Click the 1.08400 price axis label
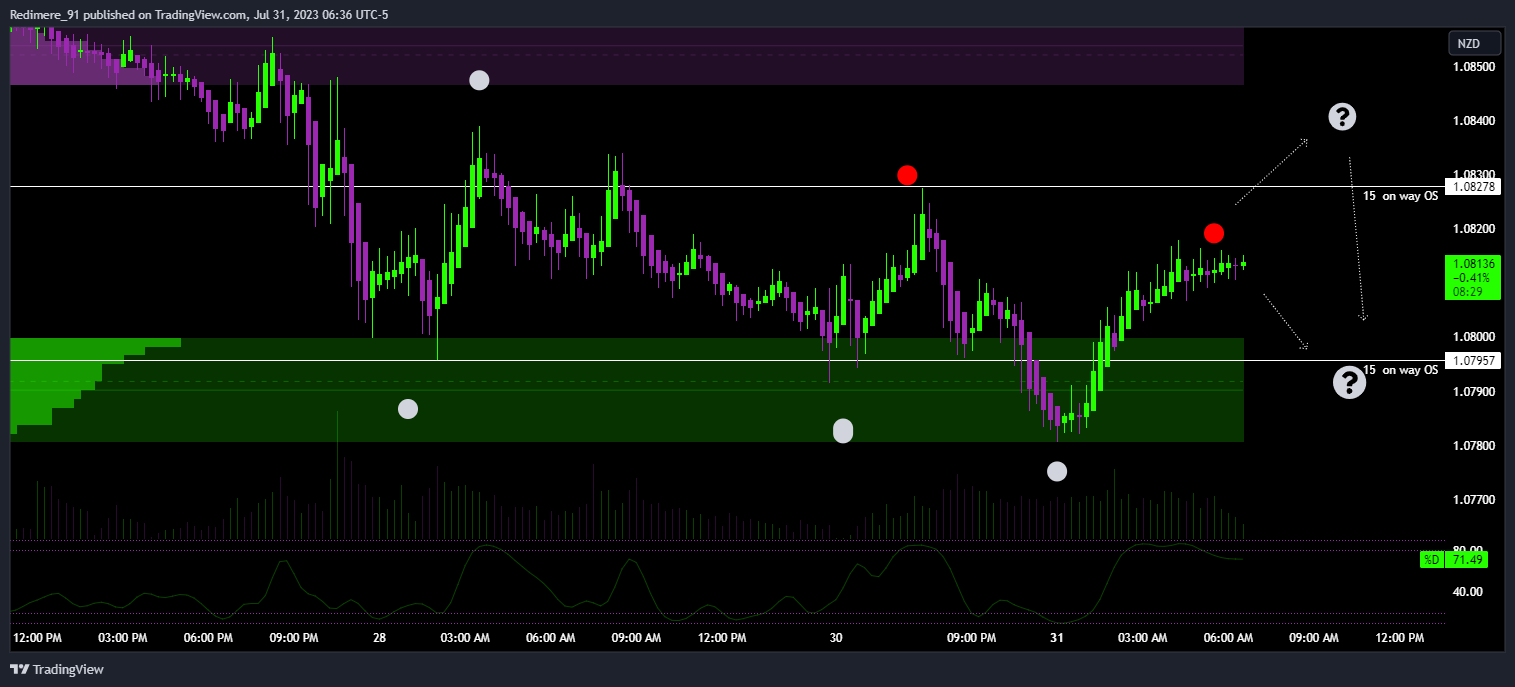 1474,121
